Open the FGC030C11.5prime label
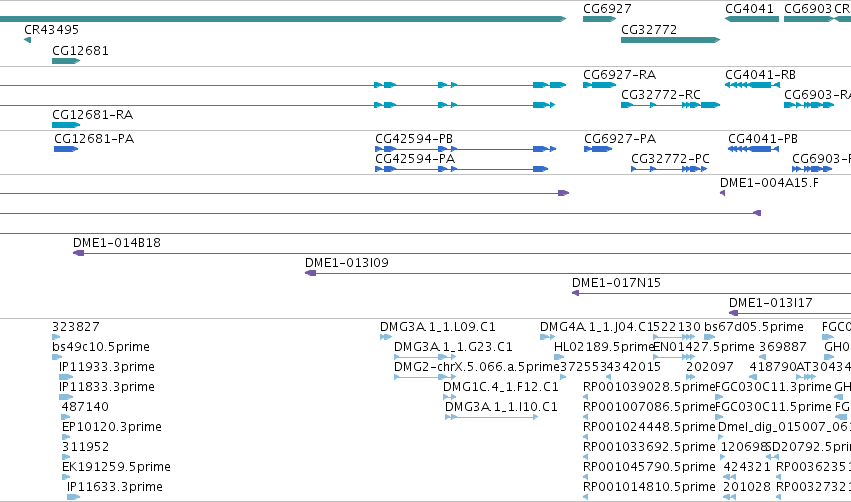 click(x=773, y=407)
